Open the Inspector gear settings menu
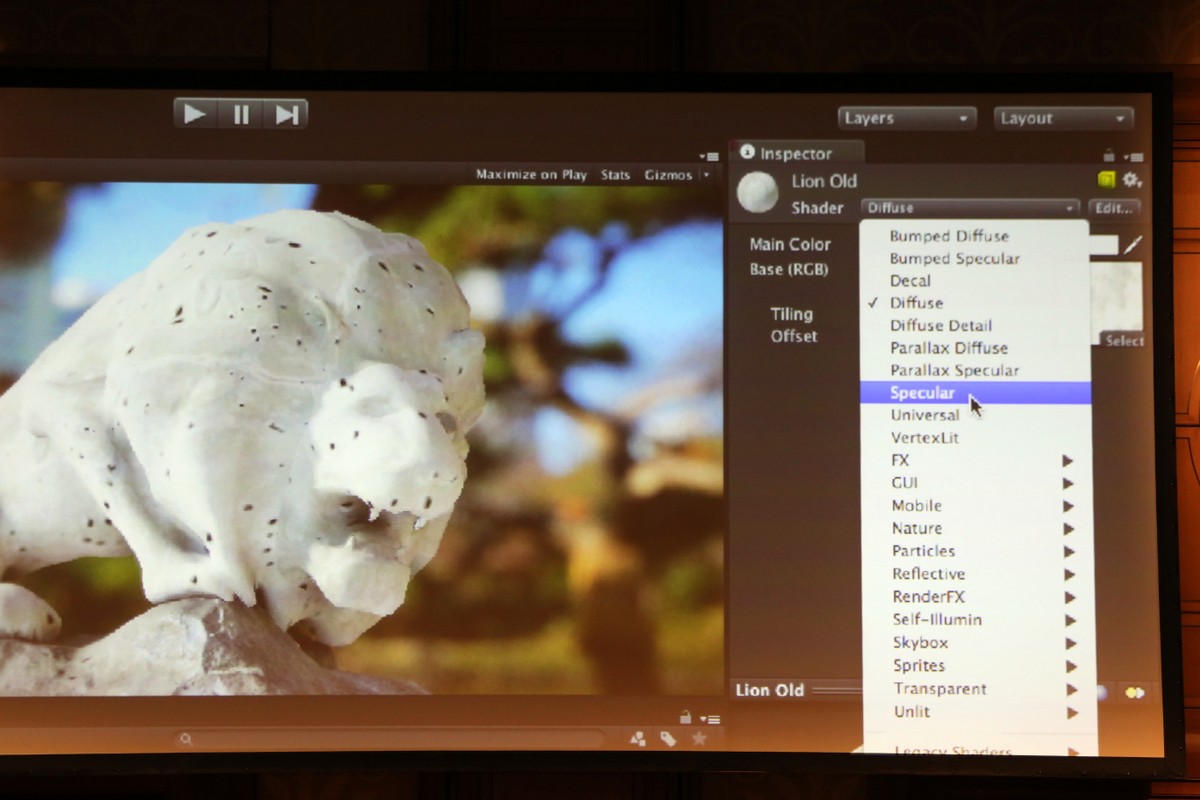The width and height of the screenshot is (1200, 800). point(1131,180)
